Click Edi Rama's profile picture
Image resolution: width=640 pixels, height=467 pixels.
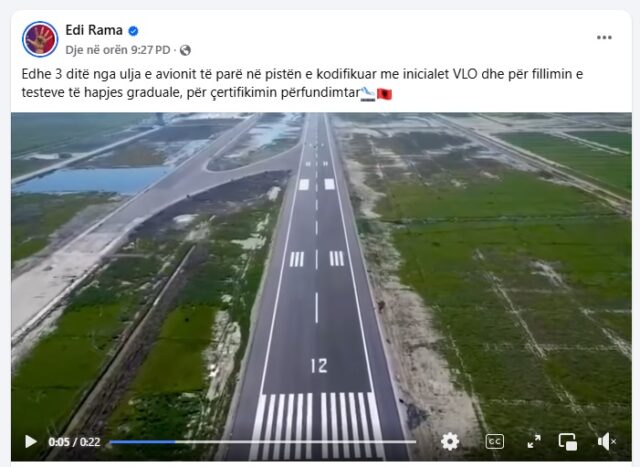pyautogui.click(x=40, y=39)
